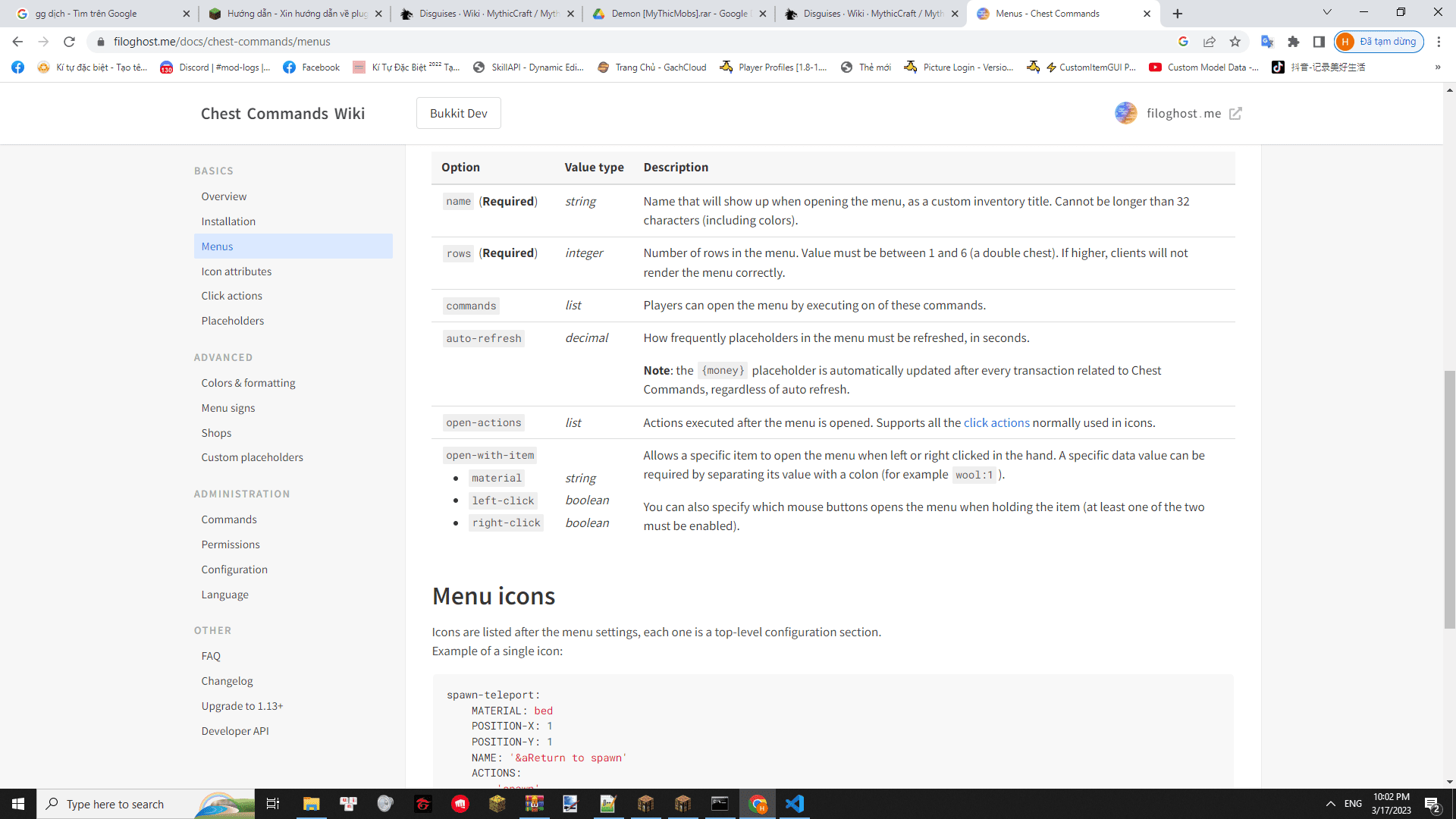Expand hidden bookmarks chevron

click(1437, 67)
